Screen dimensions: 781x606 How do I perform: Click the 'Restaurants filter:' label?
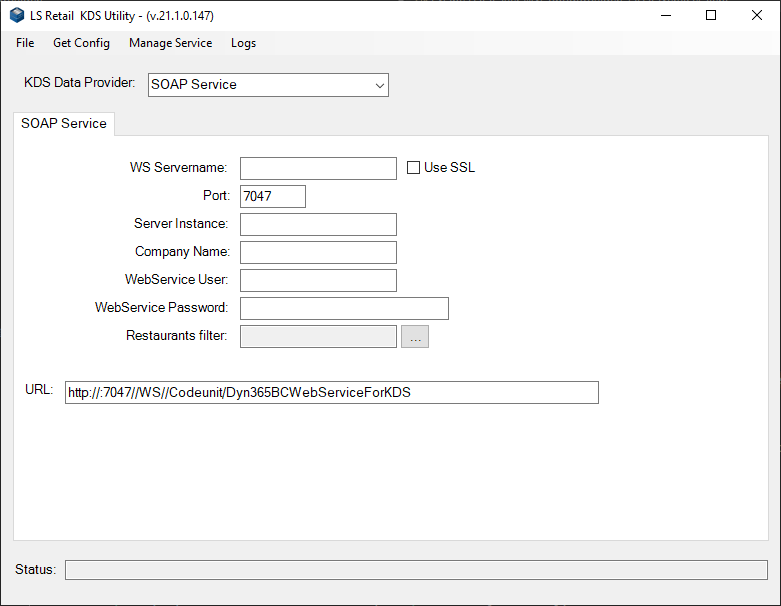pyautogui.click(x=177, y=335)
